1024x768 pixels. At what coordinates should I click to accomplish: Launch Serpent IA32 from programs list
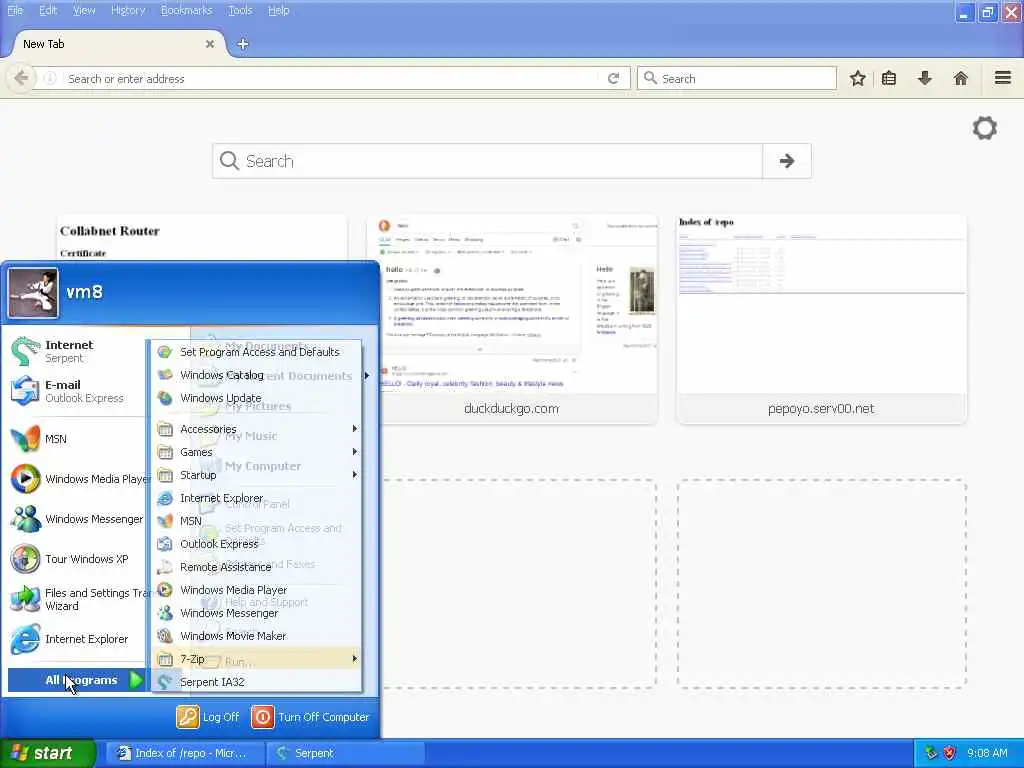(257, 682)
